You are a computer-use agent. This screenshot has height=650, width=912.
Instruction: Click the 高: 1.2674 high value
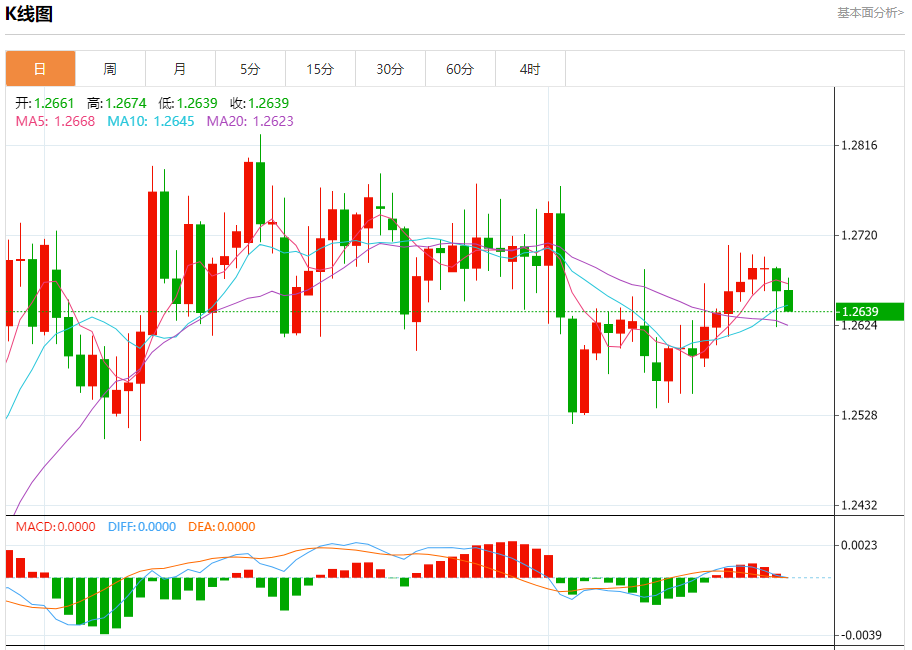point(116,103)
